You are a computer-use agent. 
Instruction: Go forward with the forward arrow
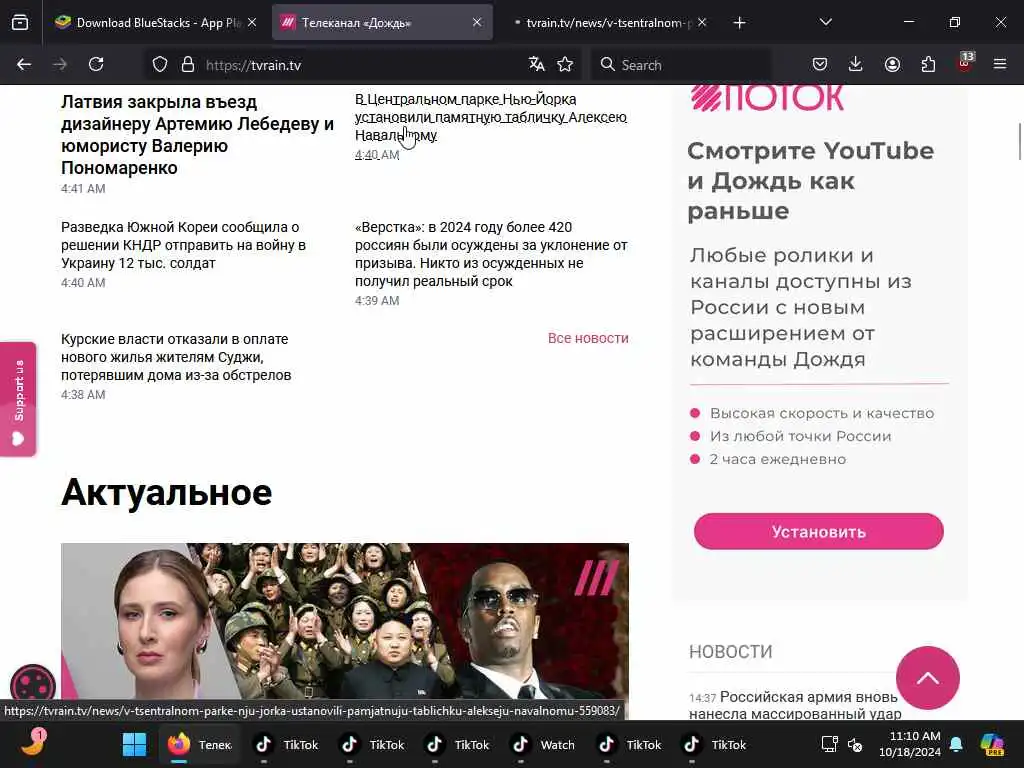click(59, 65)
